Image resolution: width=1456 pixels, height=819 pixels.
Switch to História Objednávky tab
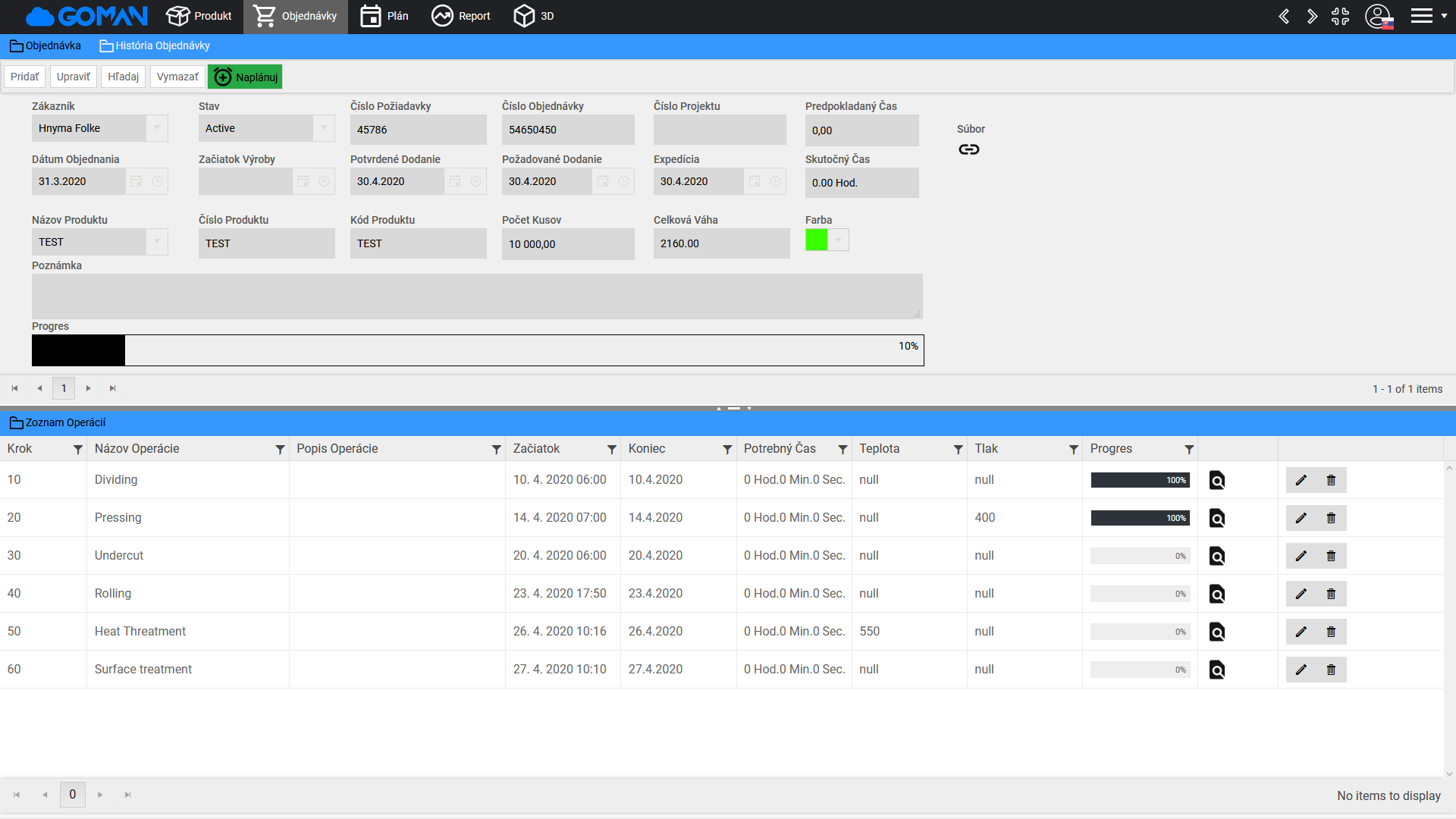click(x=155, y=45)
